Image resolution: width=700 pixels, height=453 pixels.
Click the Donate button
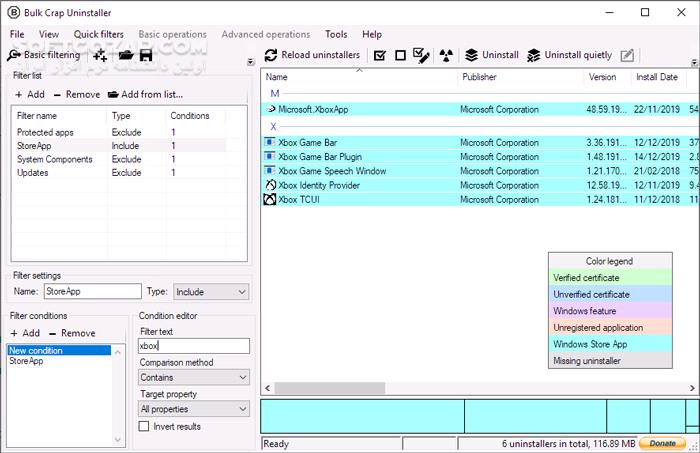(662, 443)
